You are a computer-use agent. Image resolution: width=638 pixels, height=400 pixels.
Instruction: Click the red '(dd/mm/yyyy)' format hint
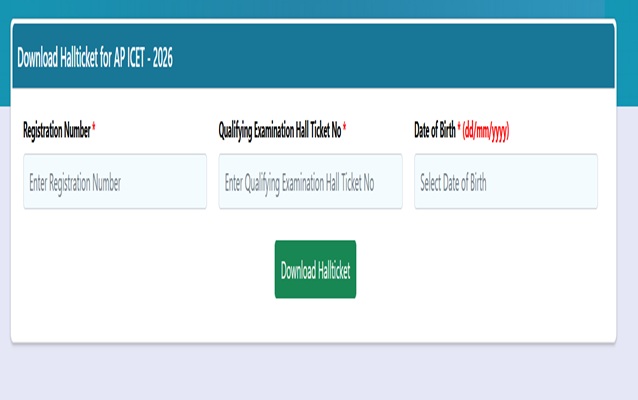[x=486, y=131]
